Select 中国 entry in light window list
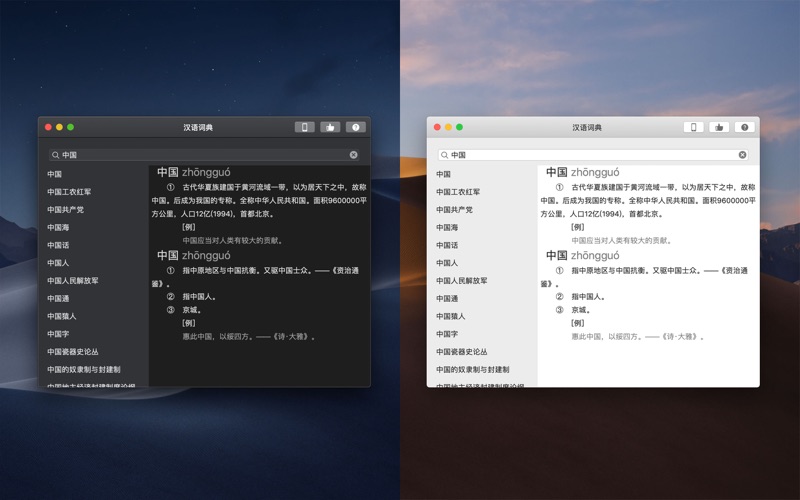Viewport: 800px width, 500px height. pyautogui.click(x=443, y=174)
